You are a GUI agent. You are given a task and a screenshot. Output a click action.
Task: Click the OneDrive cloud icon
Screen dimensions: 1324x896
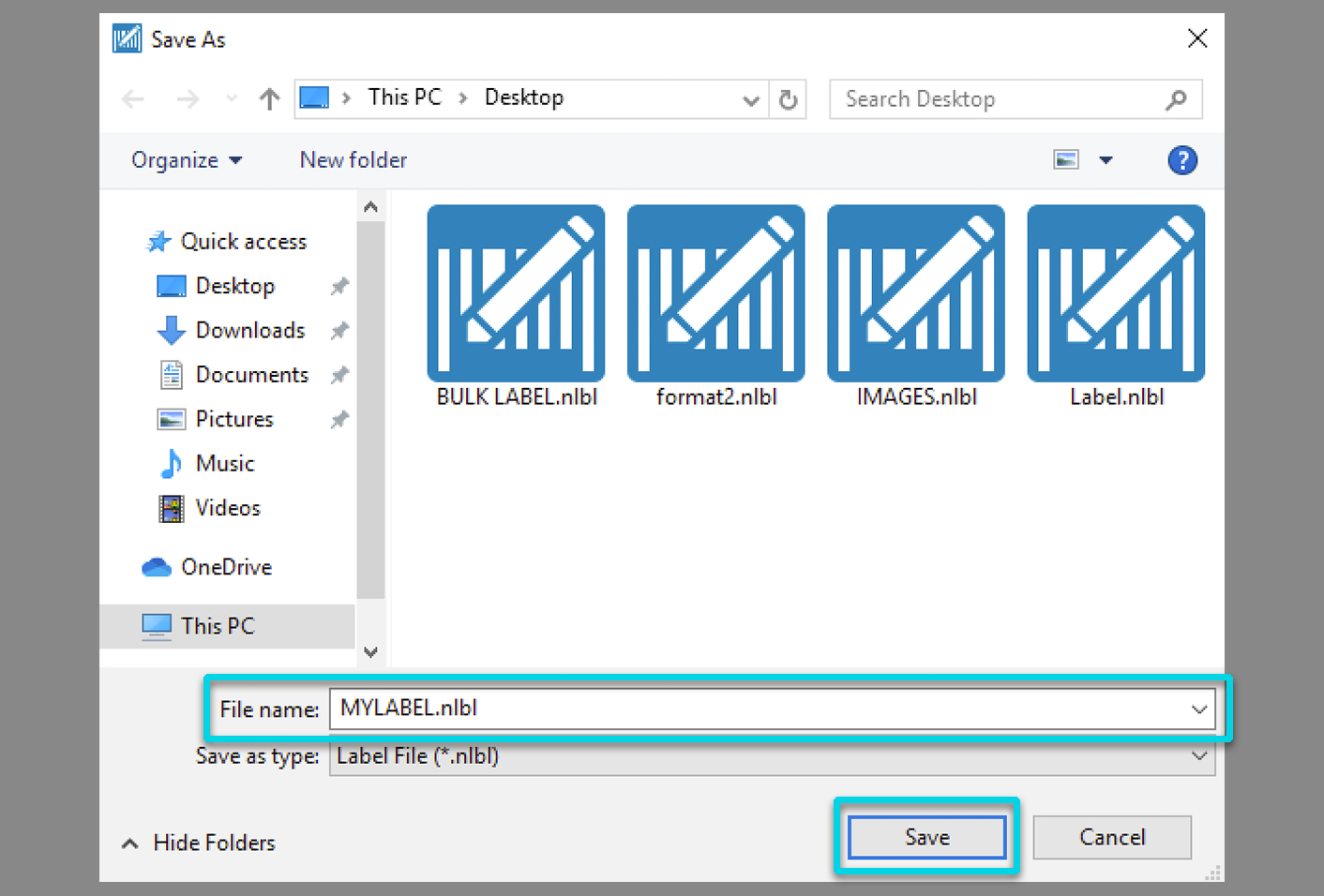(158, 566)
